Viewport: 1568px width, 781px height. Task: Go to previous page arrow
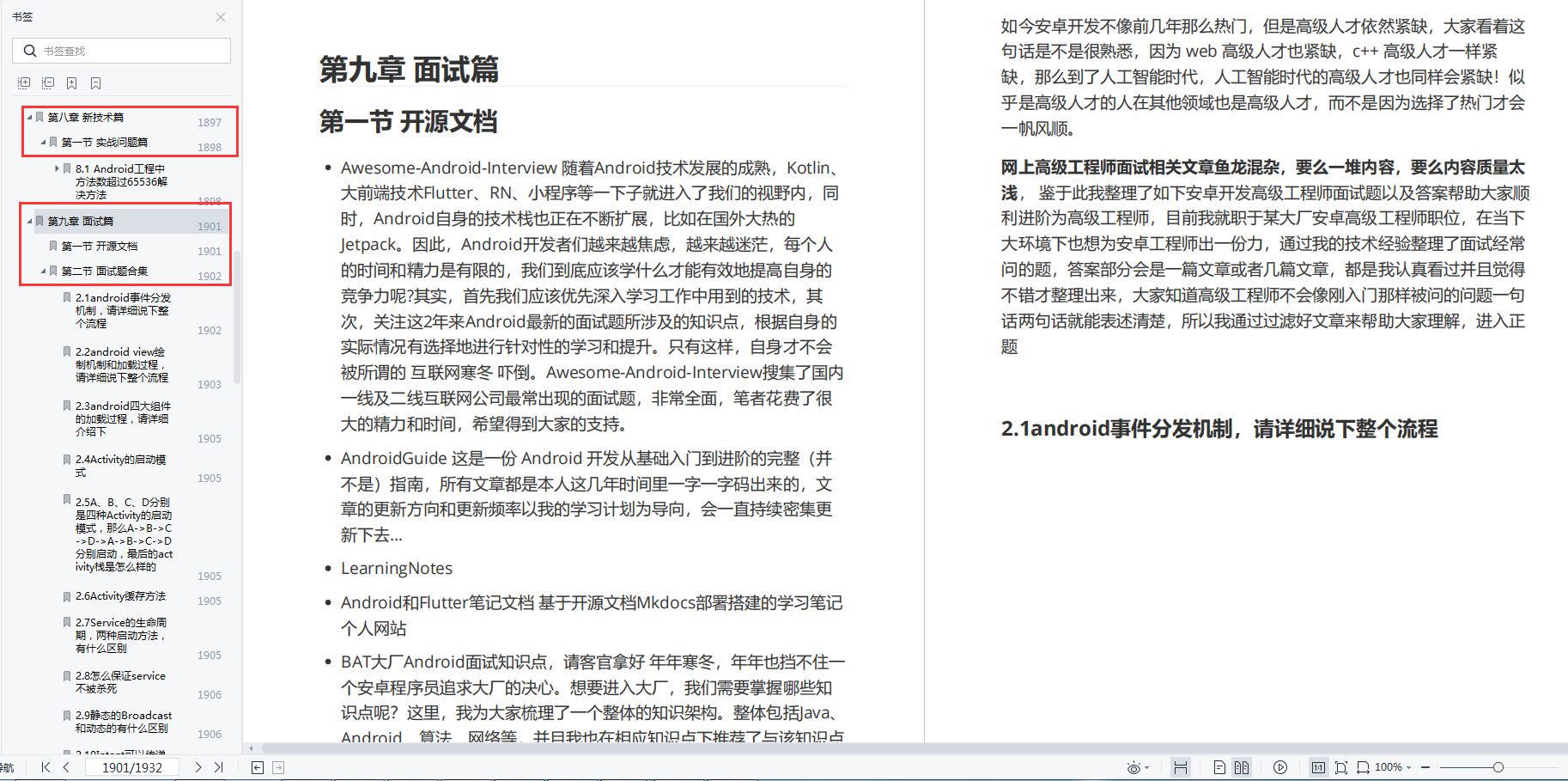click(66, 767)
